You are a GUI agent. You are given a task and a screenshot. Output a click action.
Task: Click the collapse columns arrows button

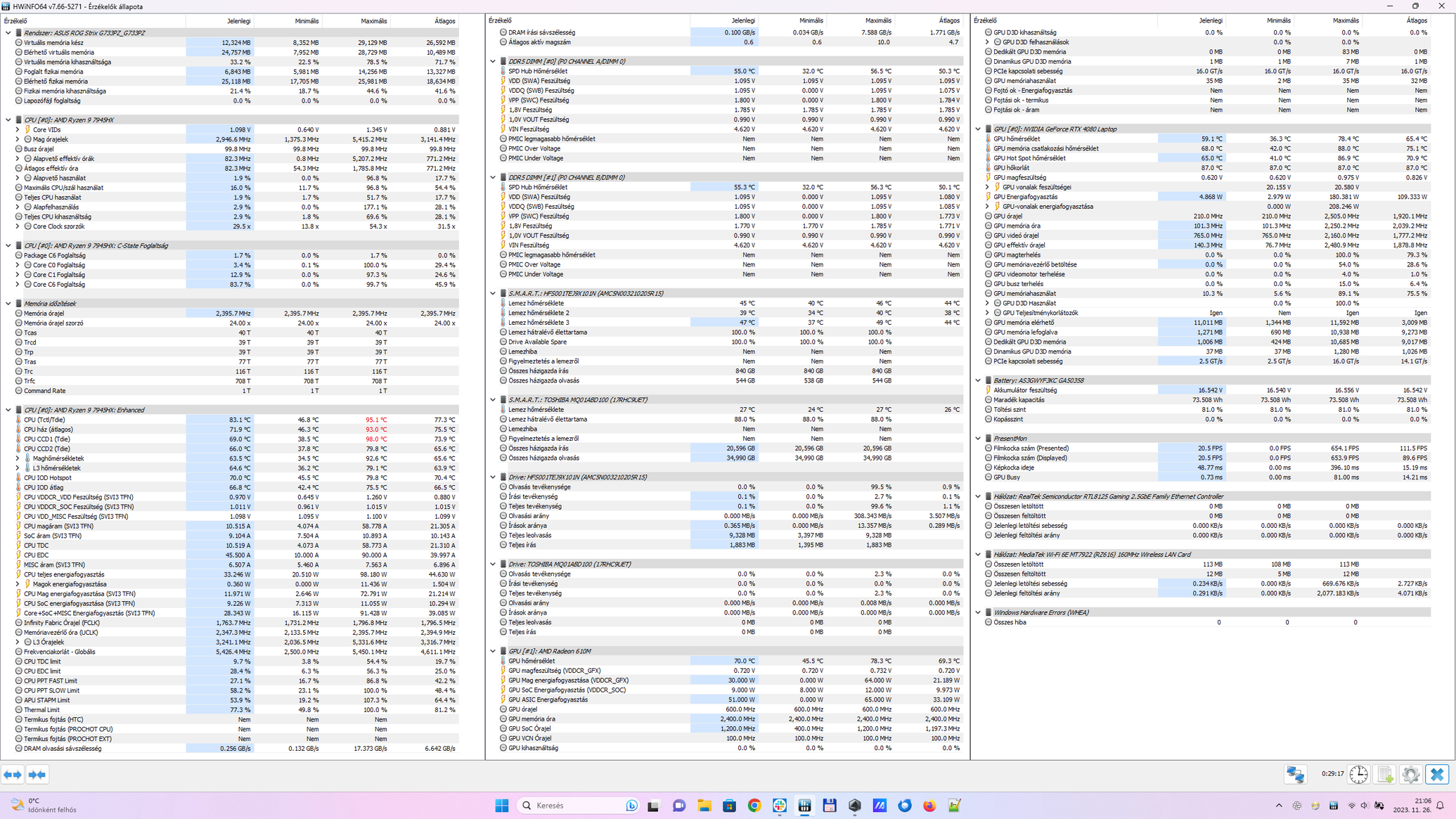pyautogui.click(x=37, y=775)
